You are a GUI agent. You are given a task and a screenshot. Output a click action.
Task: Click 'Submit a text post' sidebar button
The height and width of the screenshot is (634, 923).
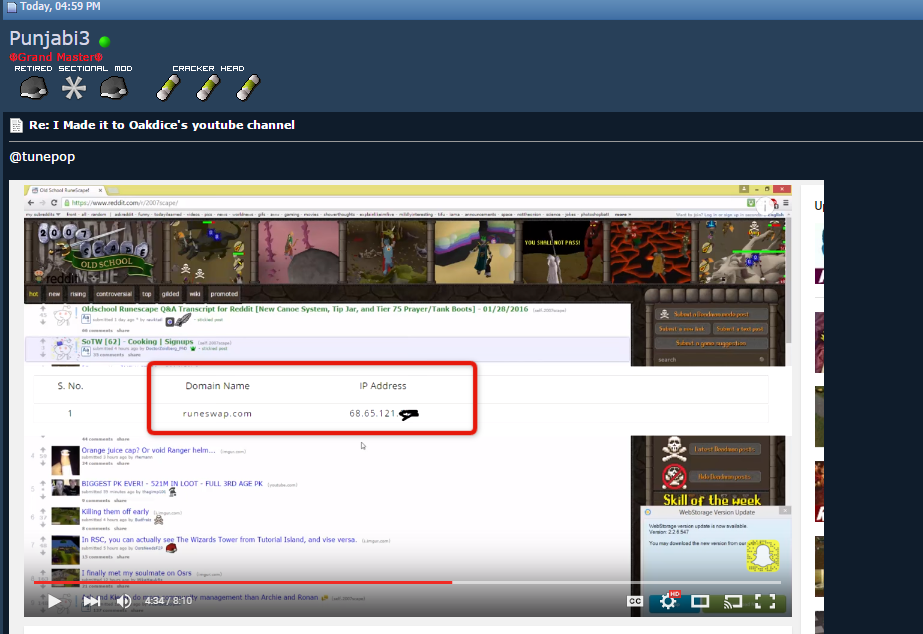click(740, 329)
